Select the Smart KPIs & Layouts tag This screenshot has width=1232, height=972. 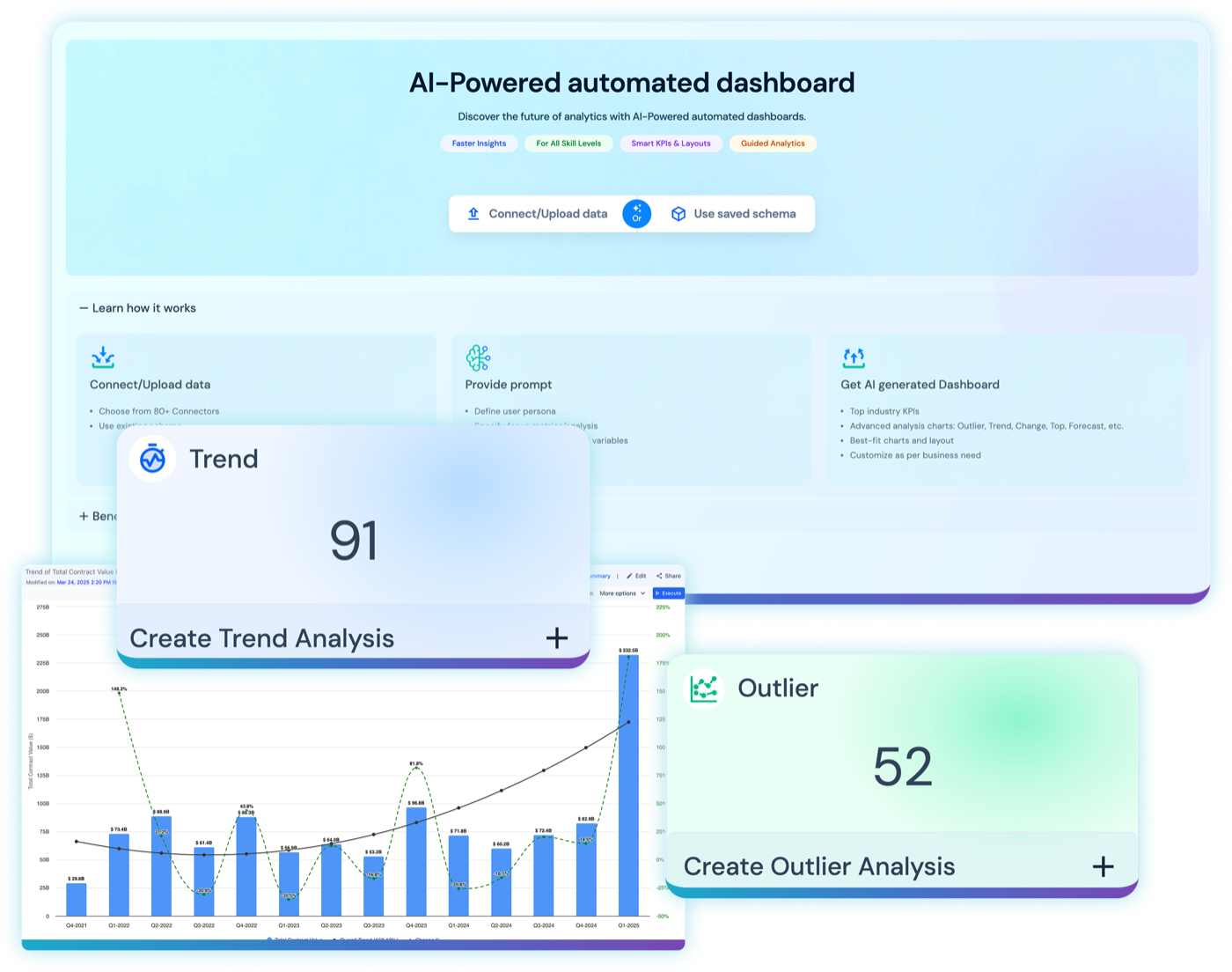pyautogui.click(x=671, y=144)
